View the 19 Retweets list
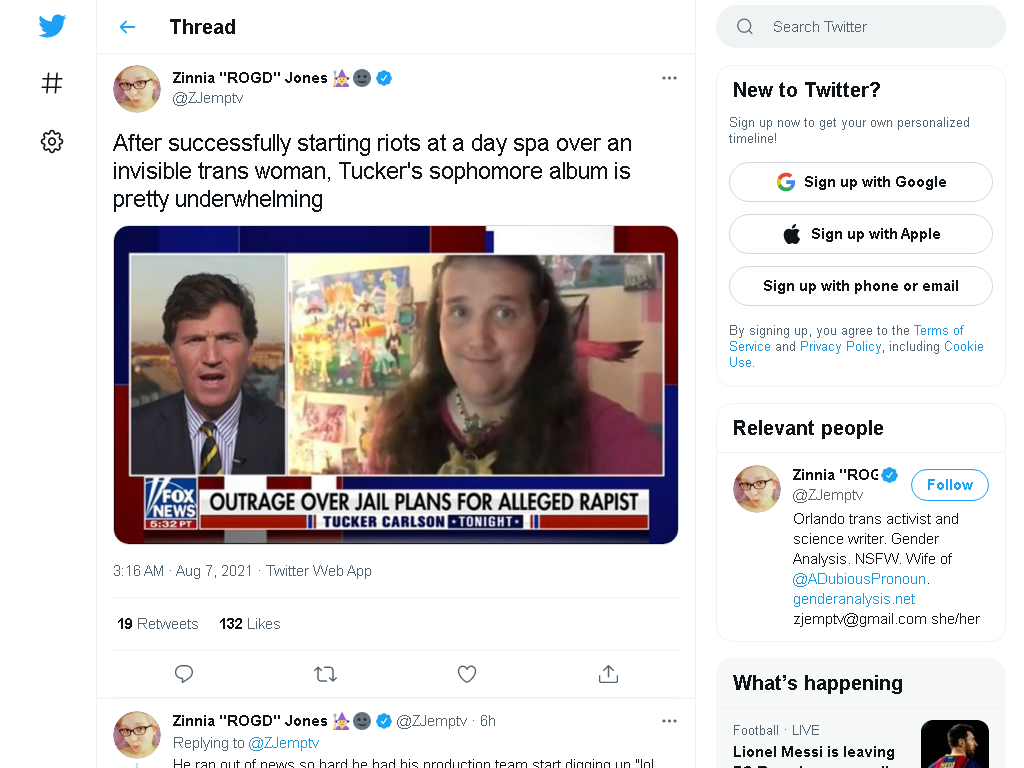Screen dimensions: 1024x768 point(157,624)
